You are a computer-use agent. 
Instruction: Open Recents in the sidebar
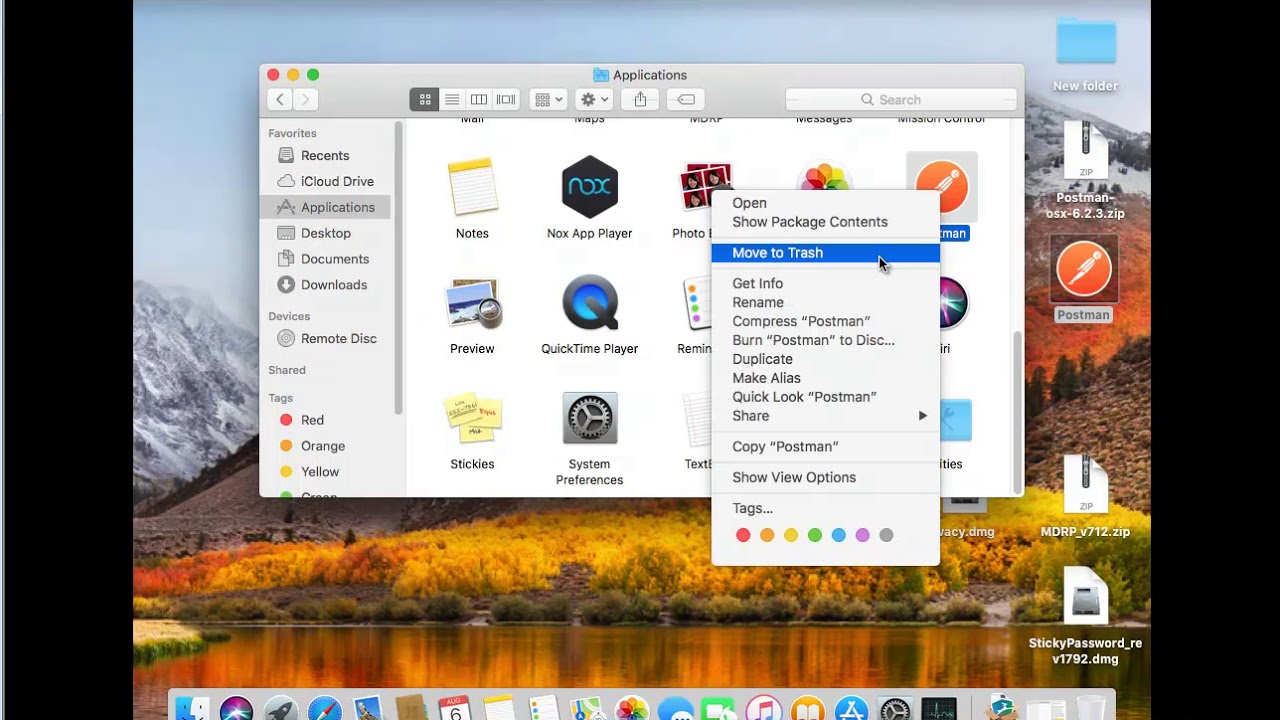click(324, 155)
